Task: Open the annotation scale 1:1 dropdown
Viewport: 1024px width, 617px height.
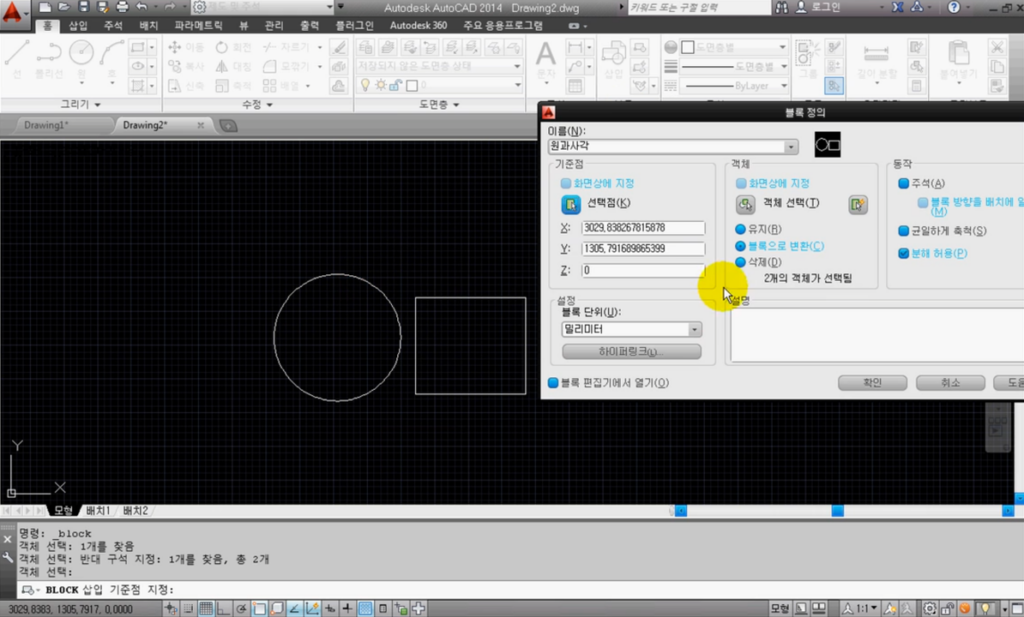Action: tap(861, 609)
